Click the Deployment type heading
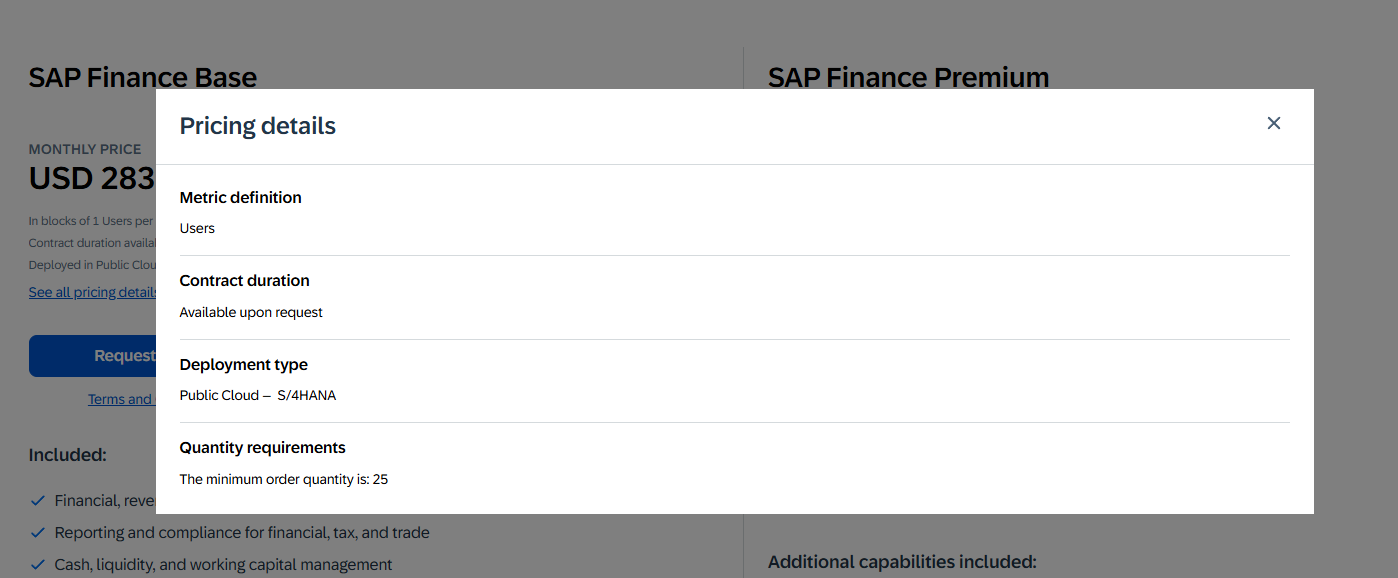Viewport: 1398px width, 578px height. tap(244, 365)
